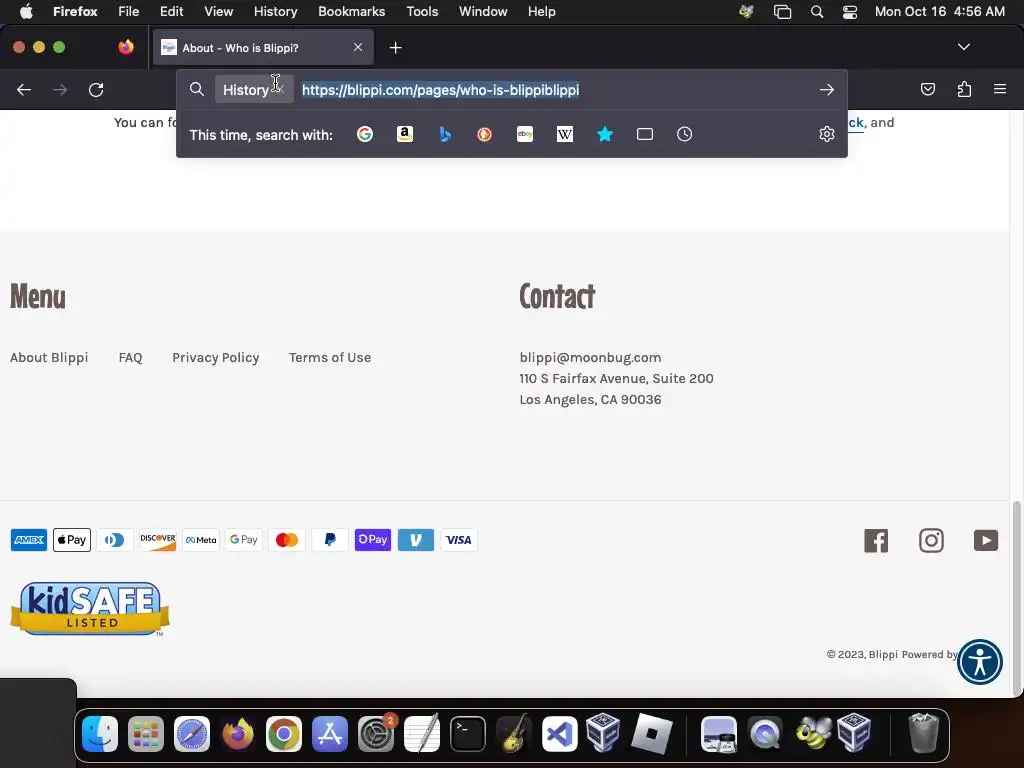
Task: Launch Google Chrome from the dock
Action: tap(283, 734)
